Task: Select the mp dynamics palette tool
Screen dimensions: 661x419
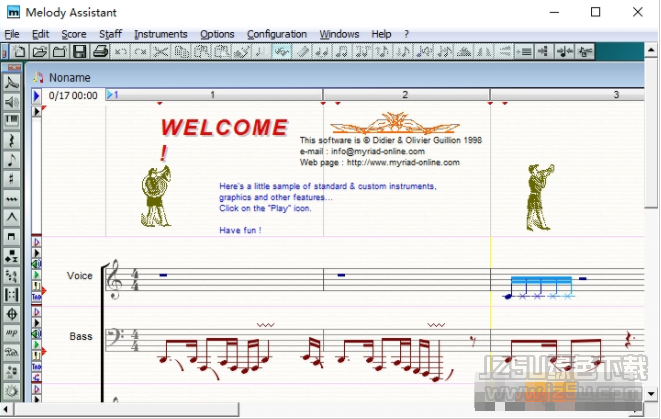Action: 12,333
